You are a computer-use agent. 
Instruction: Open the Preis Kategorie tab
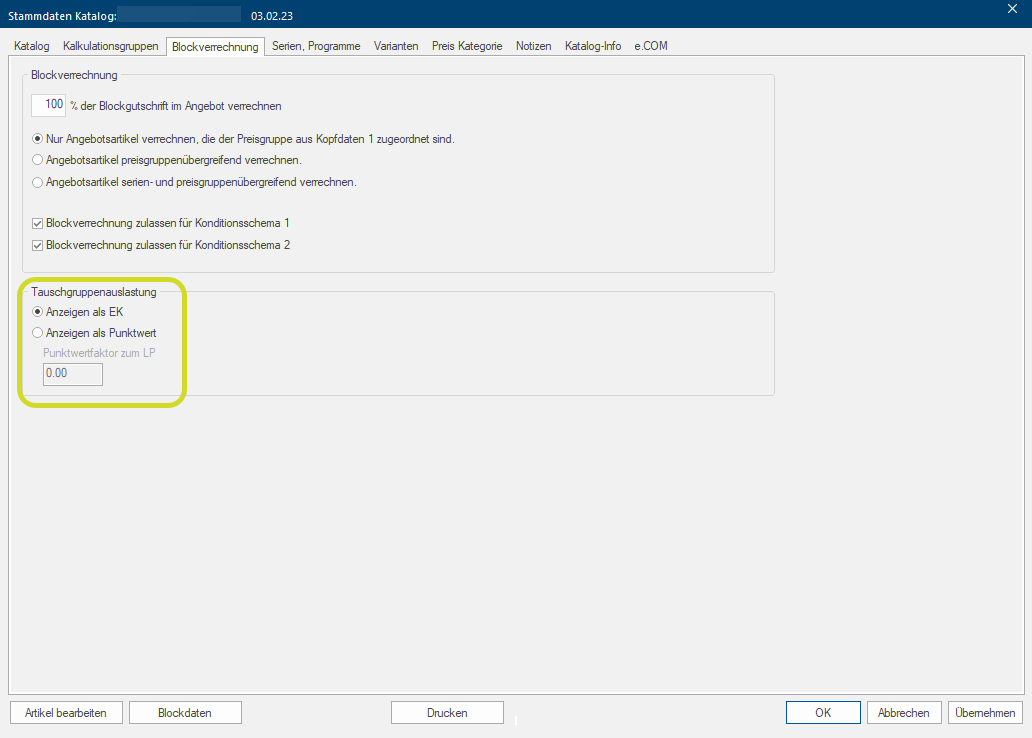click(x=467, y=46)
